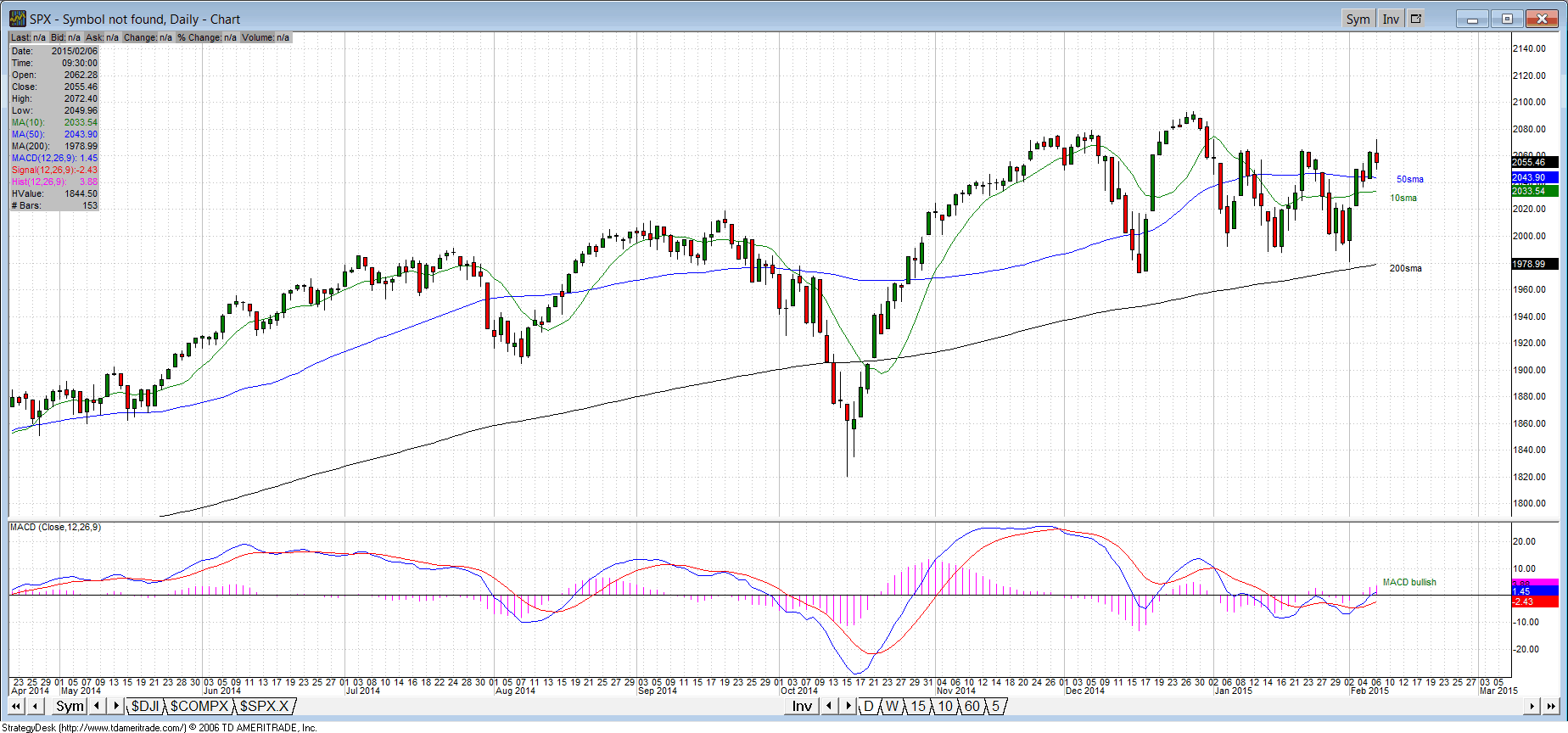Click the right arrow beside bottom Sym button
Image resolution: width=1568 pixels, height=733 pixels.
116,707
